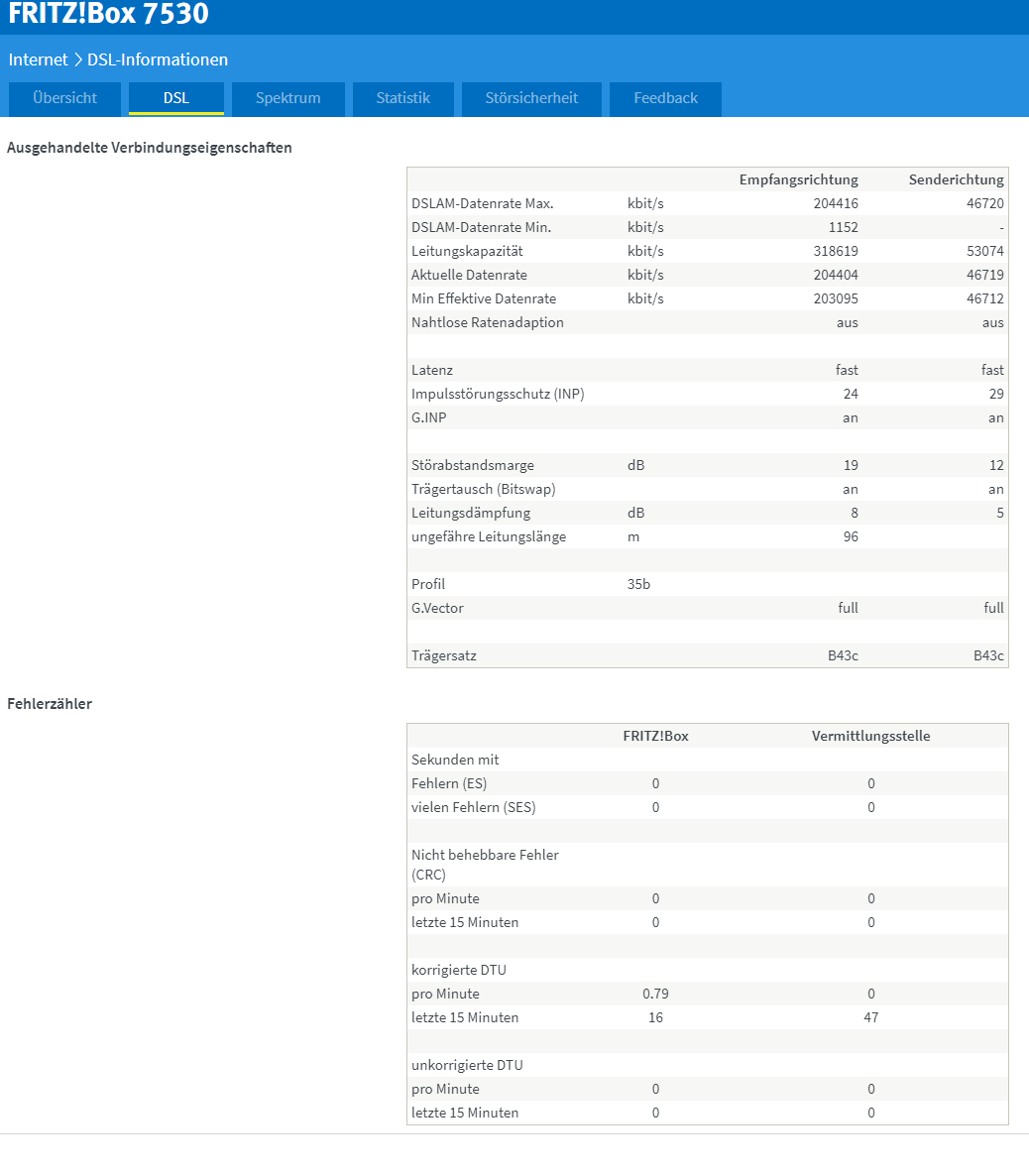The height and width of the screenshot is (1176, 1029).
Task: Select the Leitungsdämpfung value 8
Action: (855, 513)
